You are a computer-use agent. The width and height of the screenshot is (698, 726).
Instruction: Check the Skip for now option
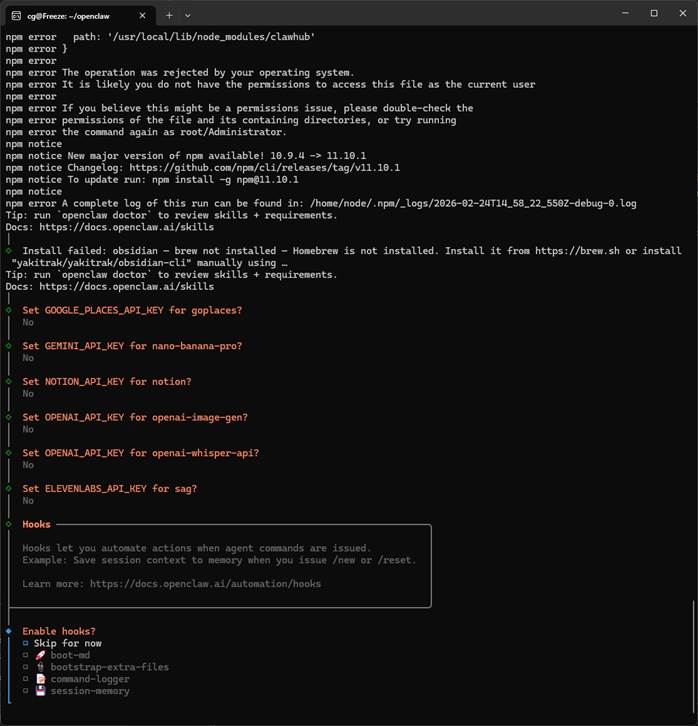(26, 643)
